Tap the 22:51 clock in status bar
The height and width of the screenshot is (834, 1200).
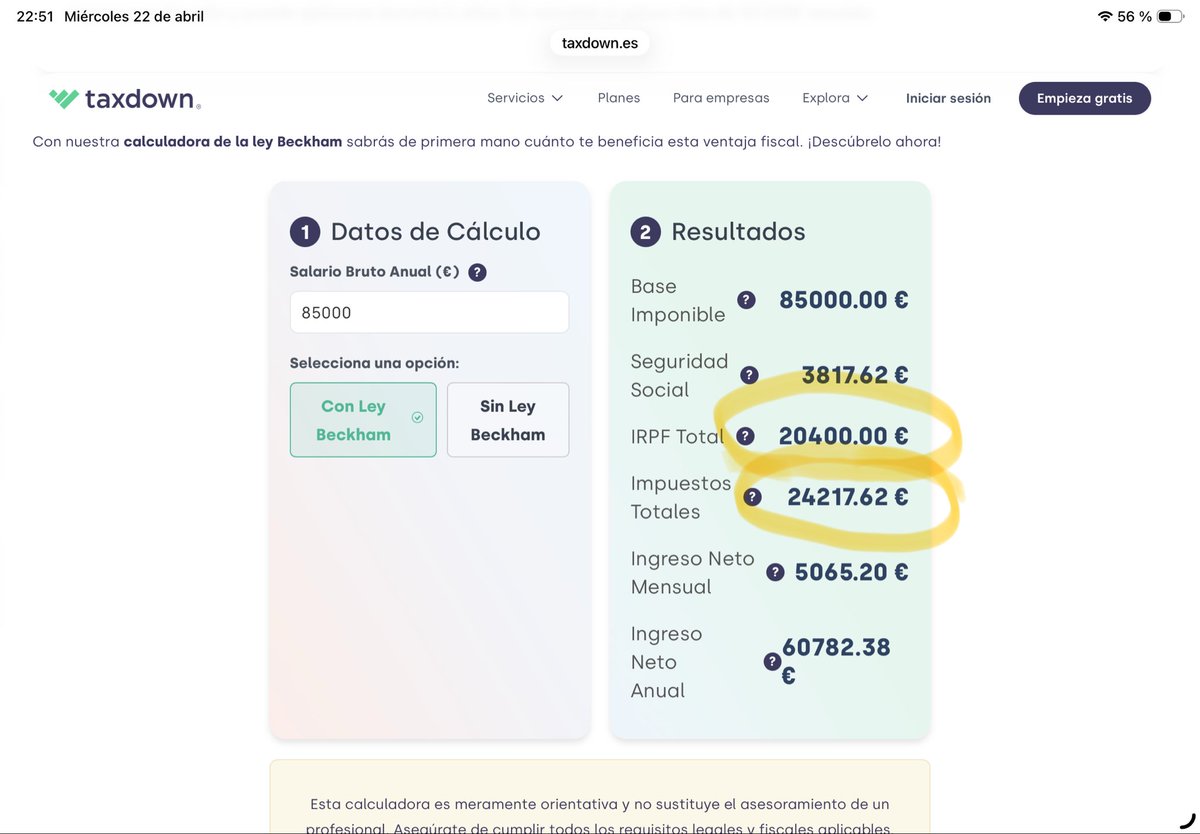tap(35, 16)
